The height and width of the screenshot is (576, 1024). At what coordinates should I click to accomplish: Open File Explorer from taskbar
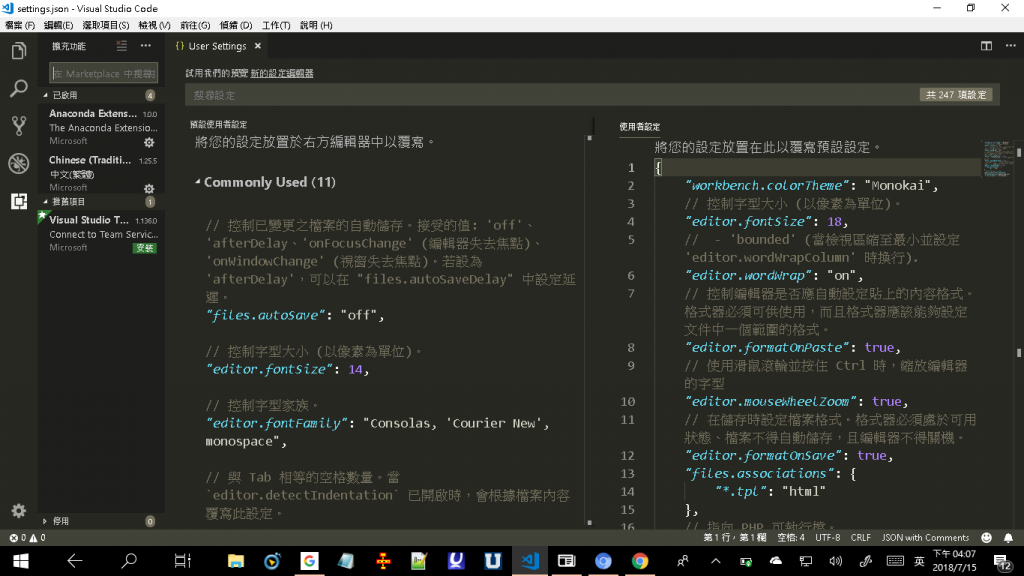(x=236, y=561)
